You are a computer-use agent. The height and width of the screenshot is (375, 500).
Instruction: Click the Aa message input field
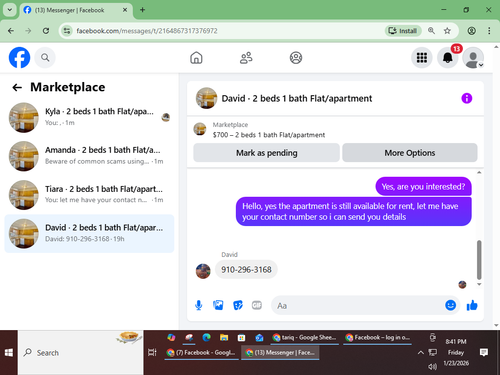(x=357, y=305)
